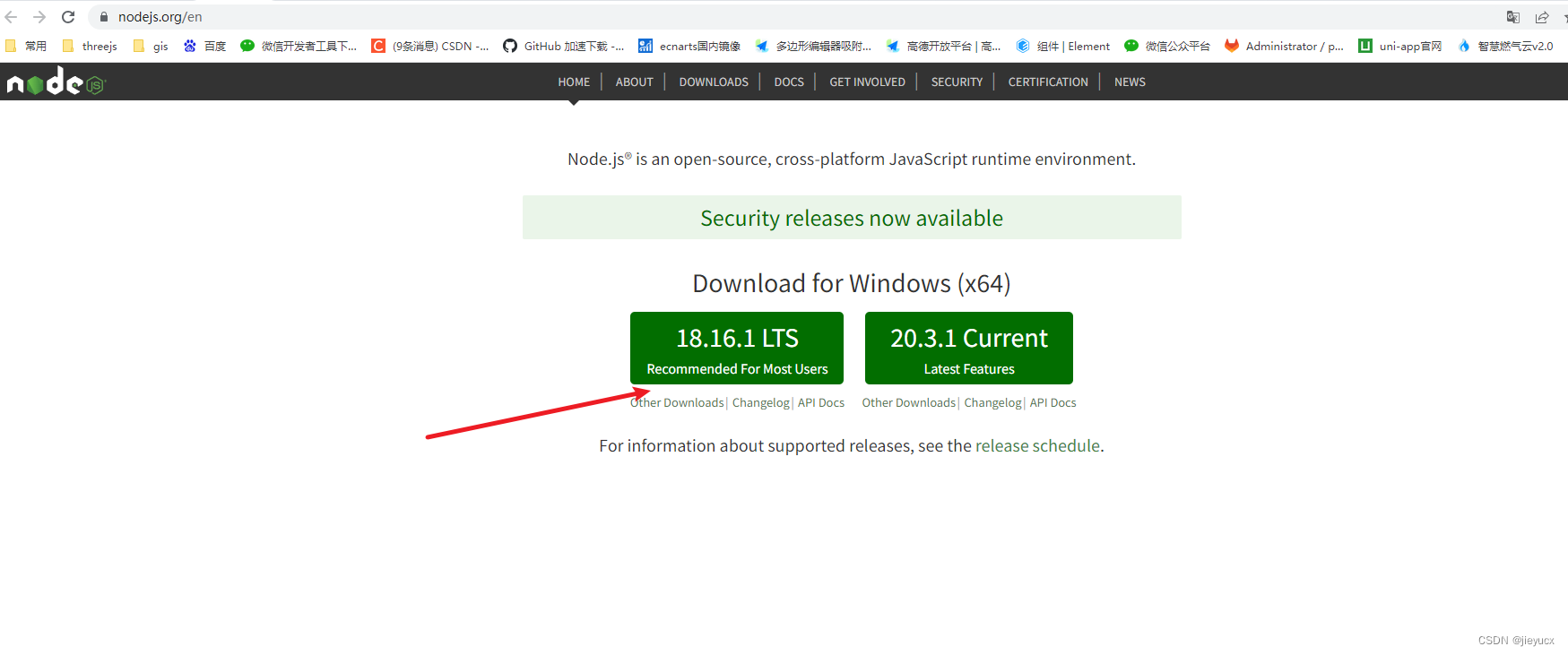This screenshot has width=1568, height=655.
Task: Open the 微信开发者工具 bookmark
Action: tap(299, 46)
